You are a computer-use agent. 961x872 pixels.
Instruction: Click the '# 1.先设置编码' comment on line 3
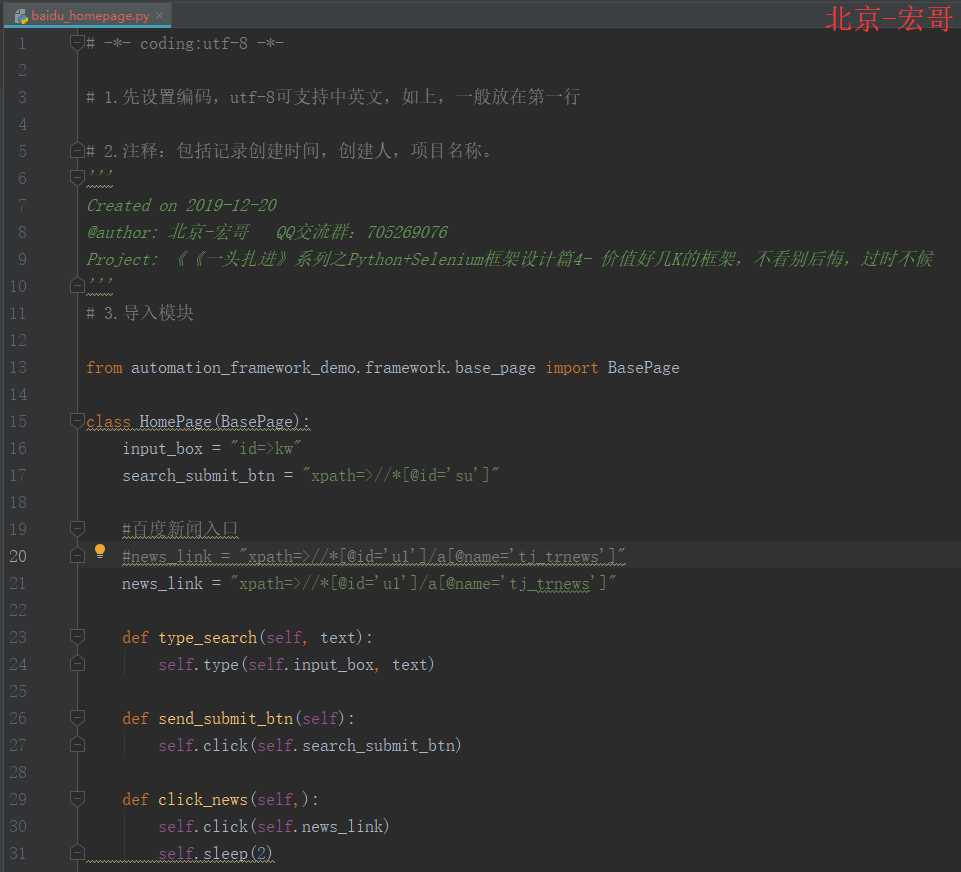(x=333, y=97)
